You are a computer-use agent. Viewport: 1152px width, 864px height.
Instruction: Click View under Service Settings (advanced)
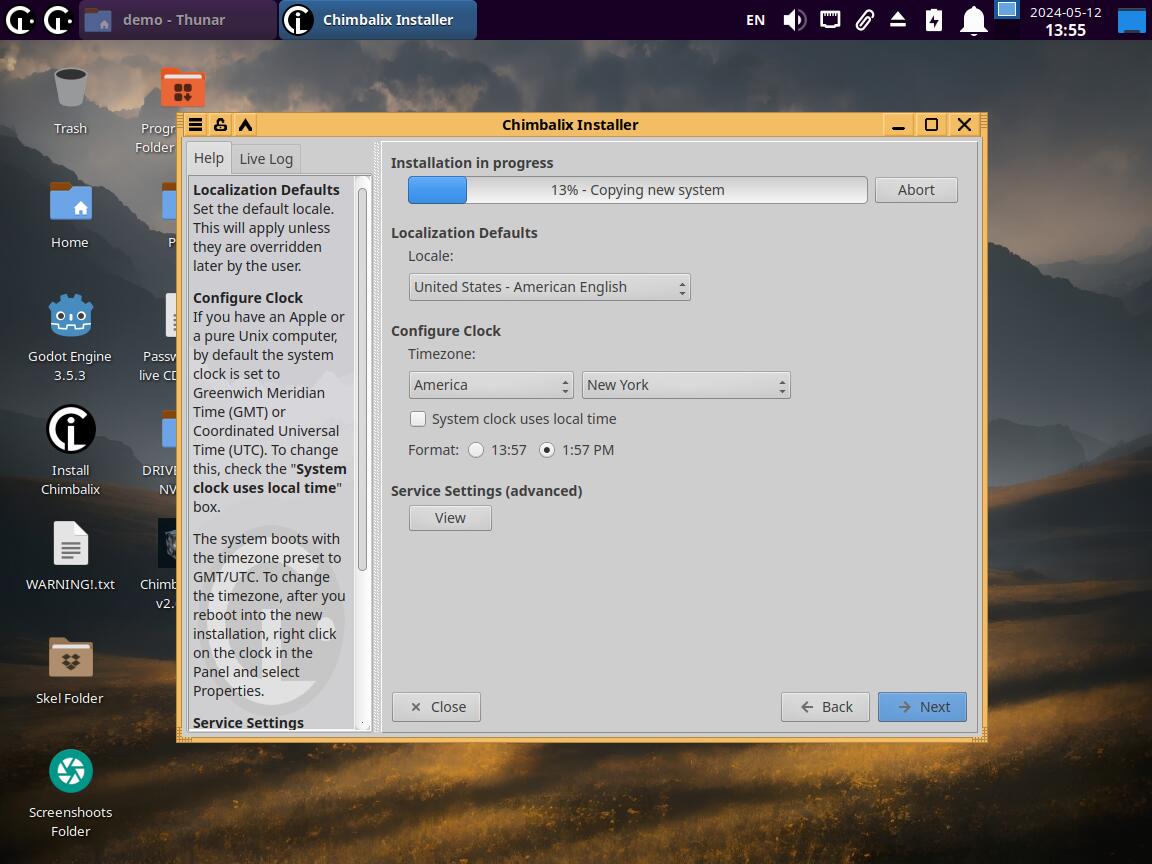(450, 518)
